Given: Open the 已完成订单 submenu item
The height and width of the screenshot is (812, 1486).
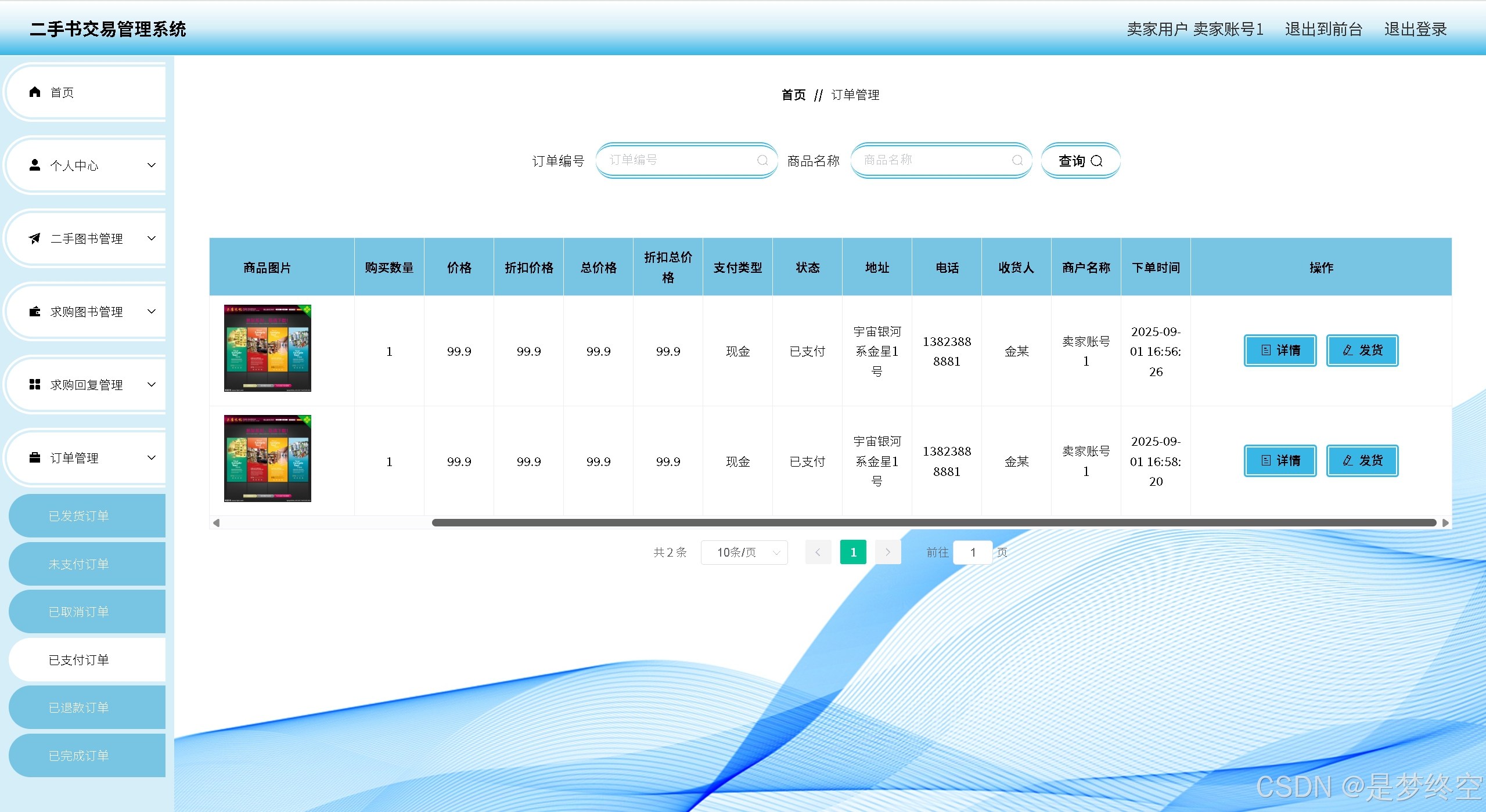Looking at the screenshot, I should coord(87,755).
